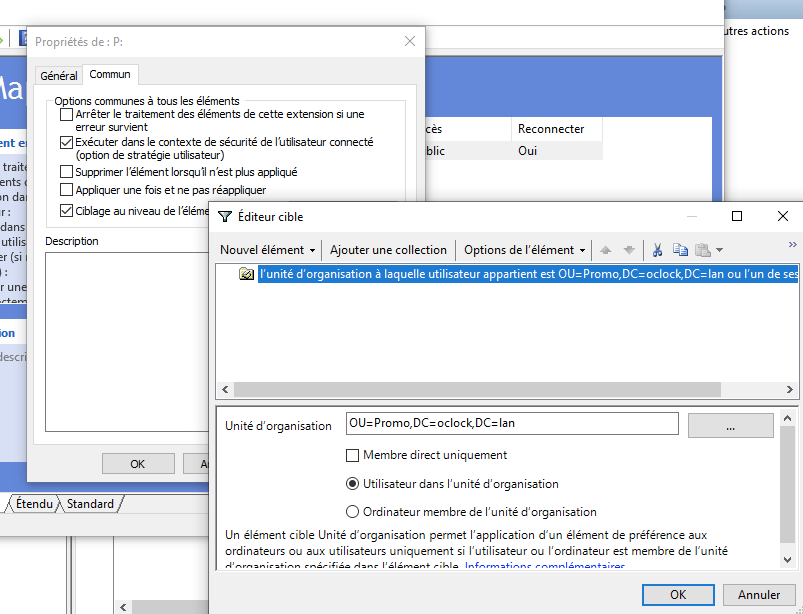
Task: Check 'Appliquer une fois et ne pas réappliquer'
Action: (x=67, y=190)
